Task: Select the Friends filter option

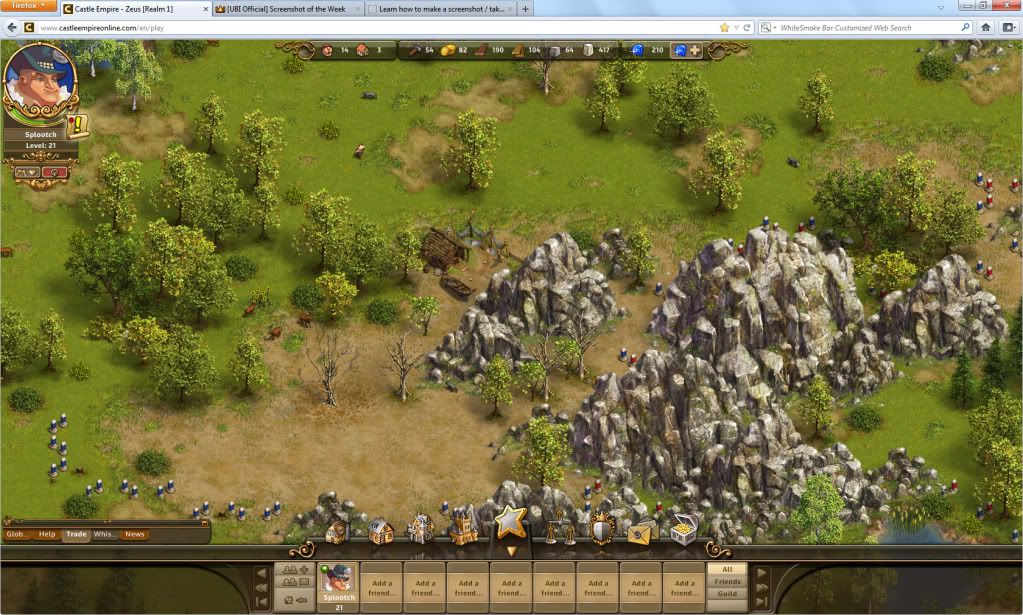Action: pyautogui.click(x=726, y=581)
